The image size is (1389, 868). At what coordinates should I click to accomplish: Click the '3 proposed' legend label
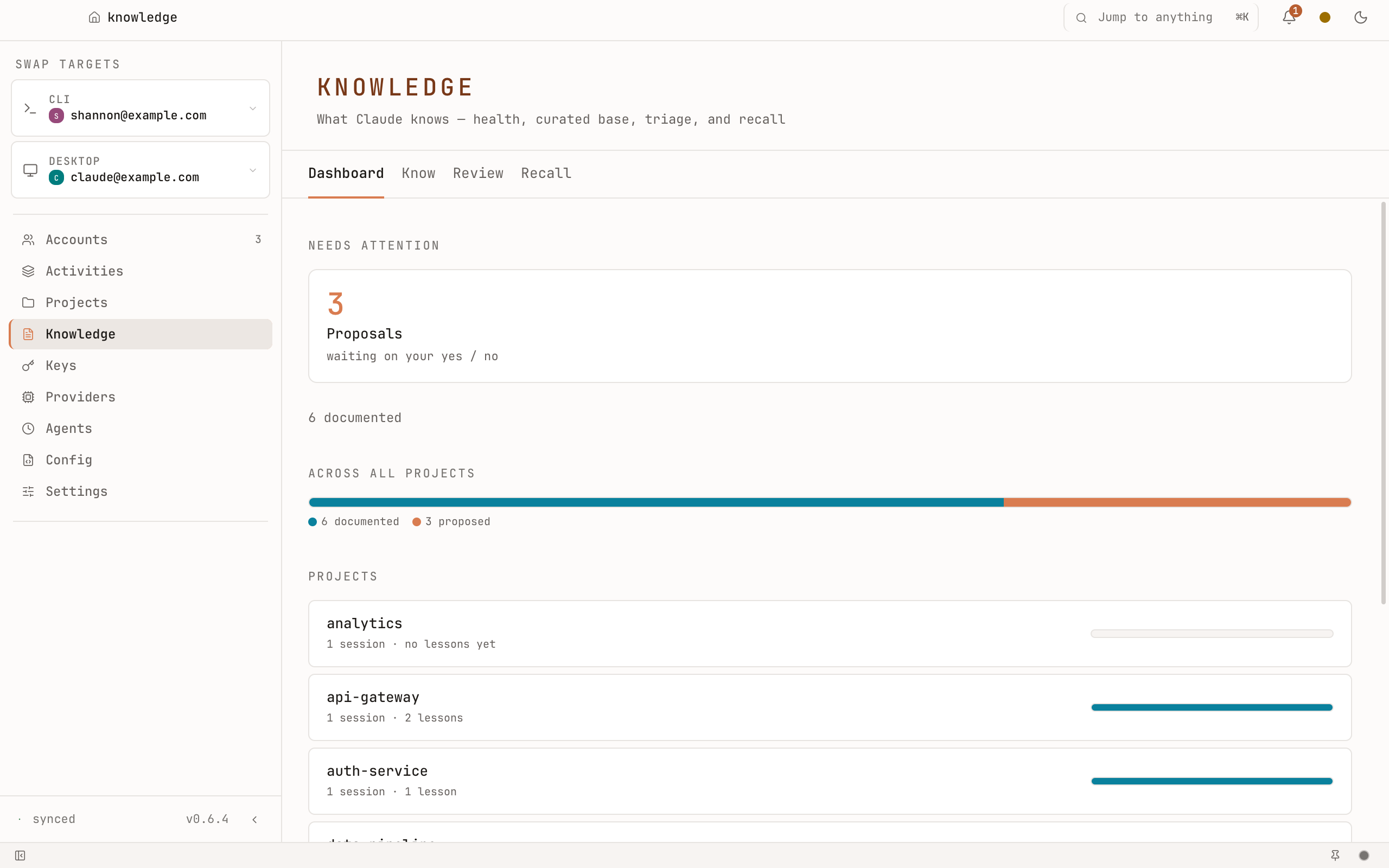[x=457, y=521]
